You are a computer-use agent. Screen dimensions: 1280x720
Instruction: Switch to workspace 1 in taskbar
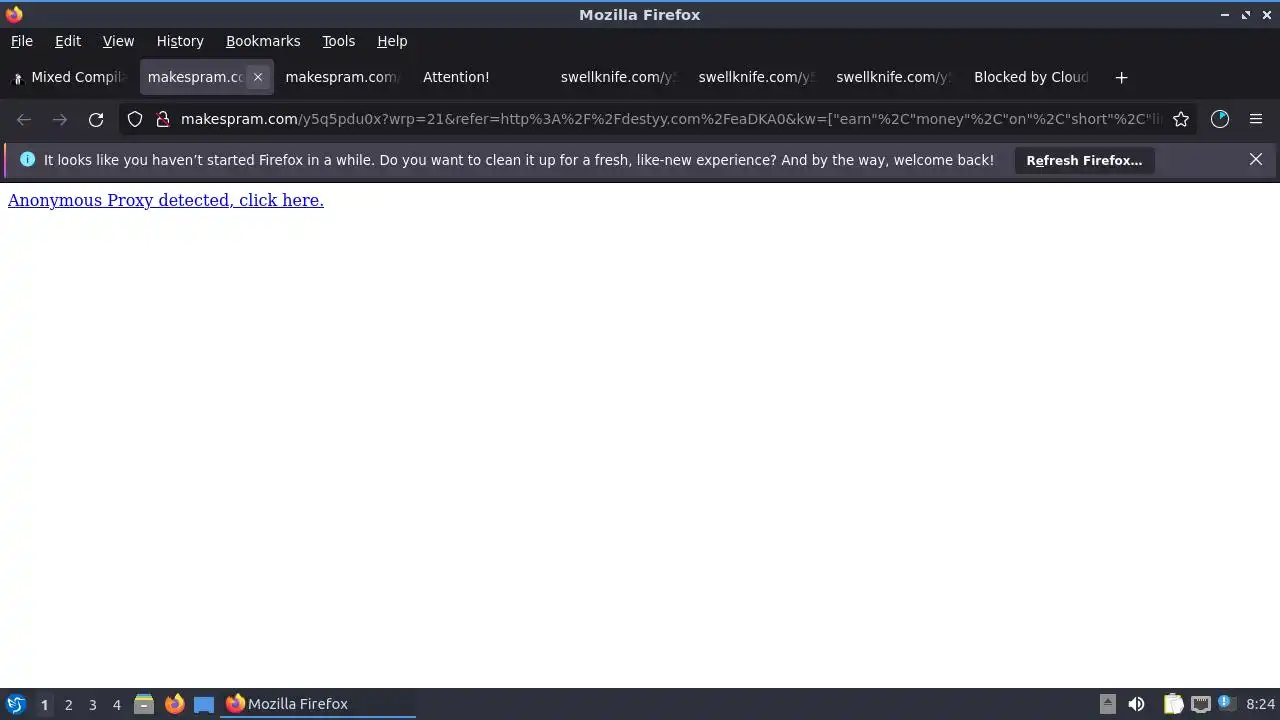[44, 705]
